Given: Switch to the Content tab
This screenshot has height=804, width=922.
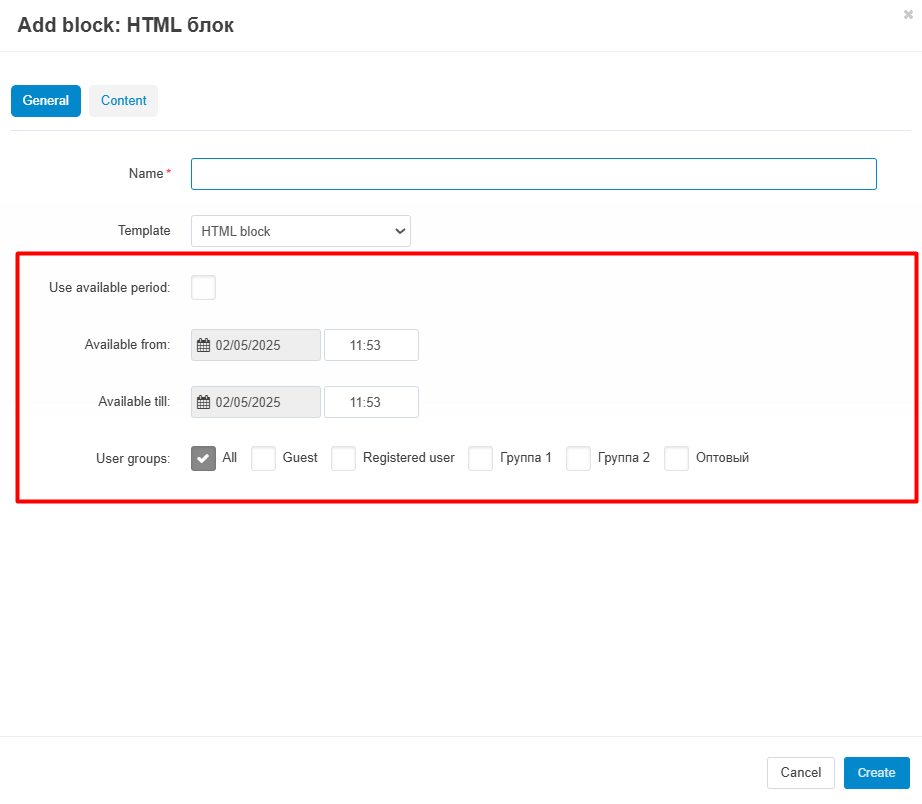Looking at the screenshot, I should [123, 101].
